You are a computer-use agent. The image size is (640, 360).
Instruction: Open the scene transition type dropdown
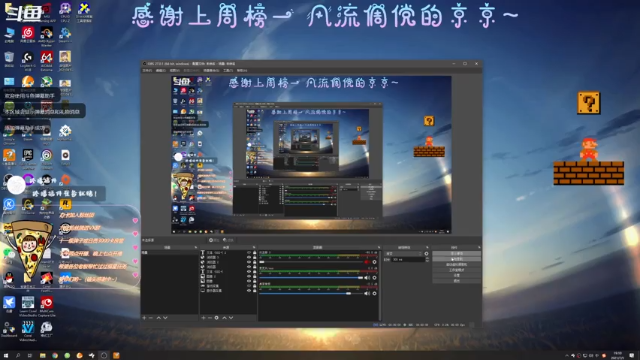coord(403,253)
